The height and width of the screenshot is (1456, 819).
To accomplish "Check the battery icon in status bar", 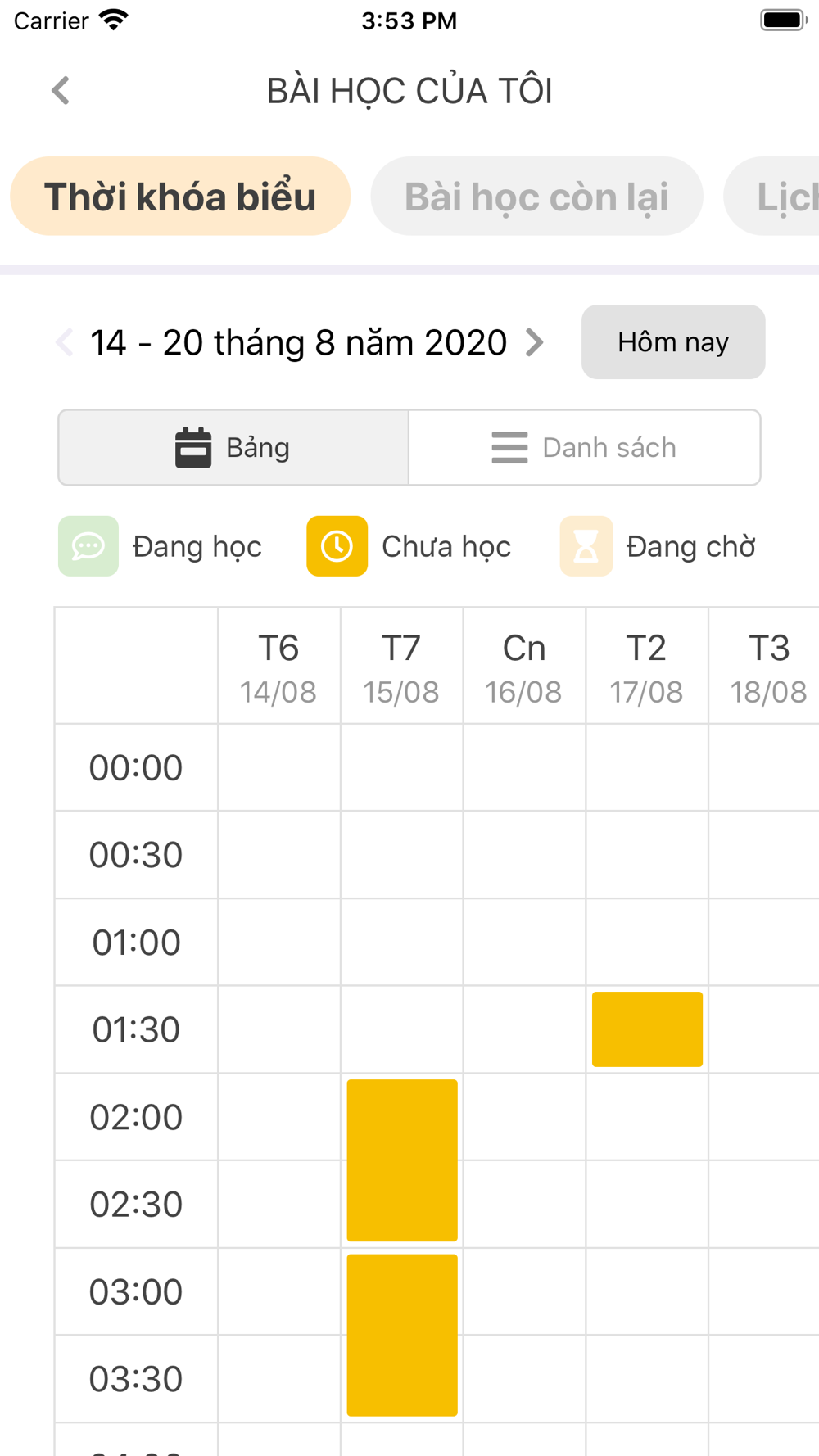I will point(784,20).
